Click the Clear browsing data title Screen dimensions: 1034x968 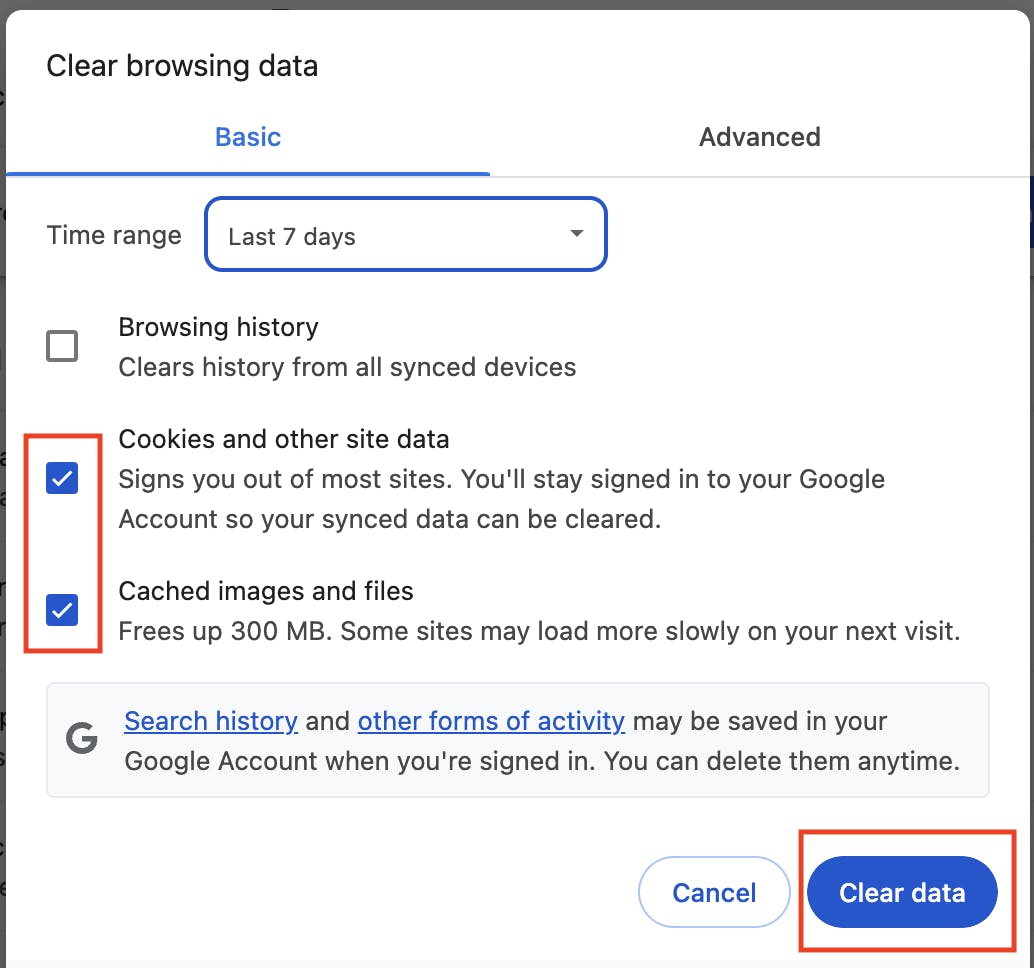(182, 66)
